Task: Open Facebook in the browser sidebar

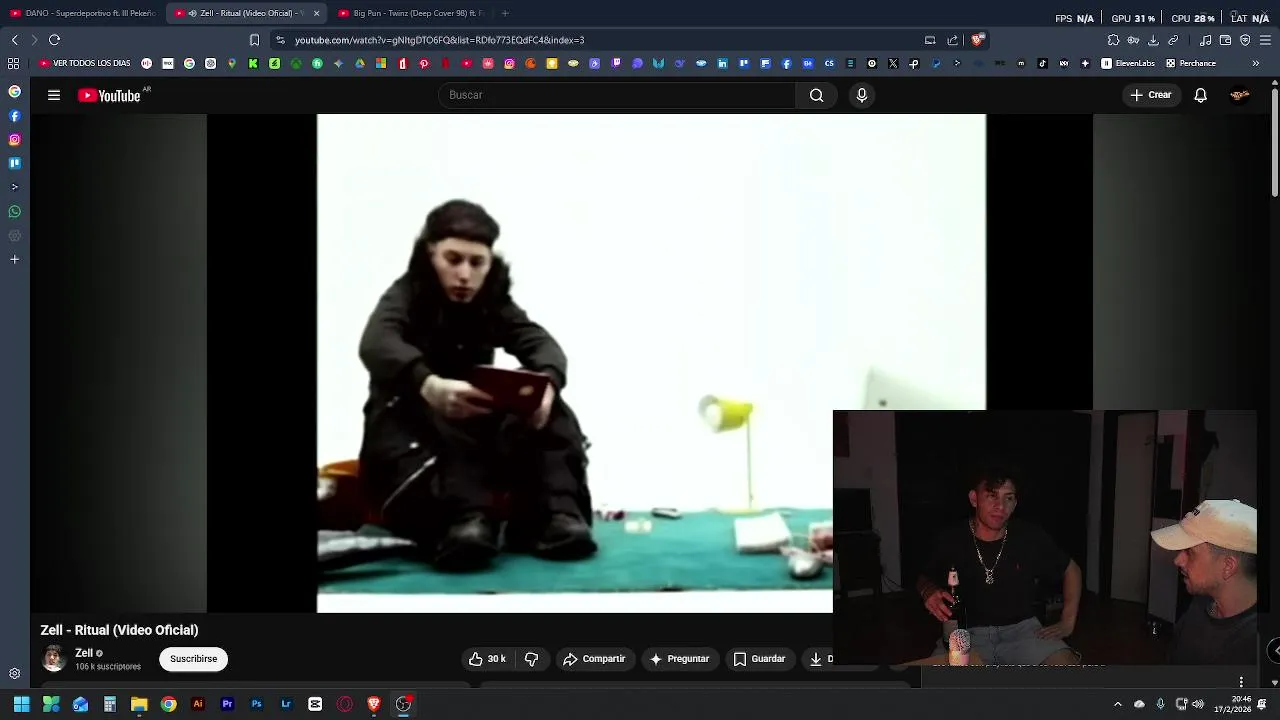Action: [x=14, y=116]
